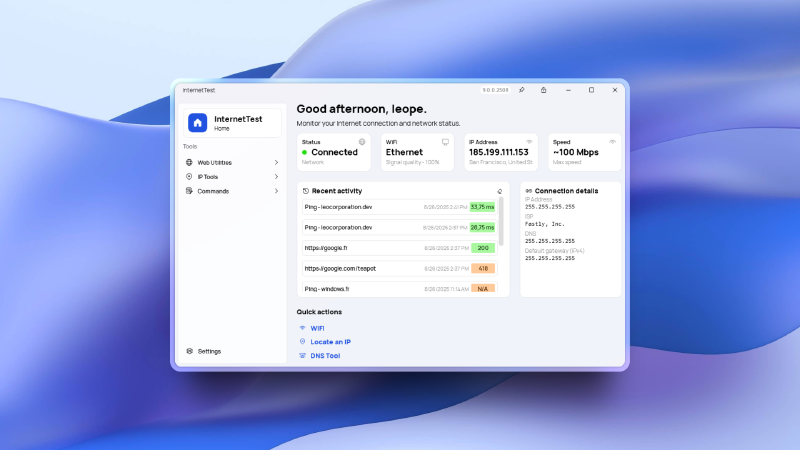Open the WiFi quick action link
Viewport: 800px width, 450px height.
317,329
